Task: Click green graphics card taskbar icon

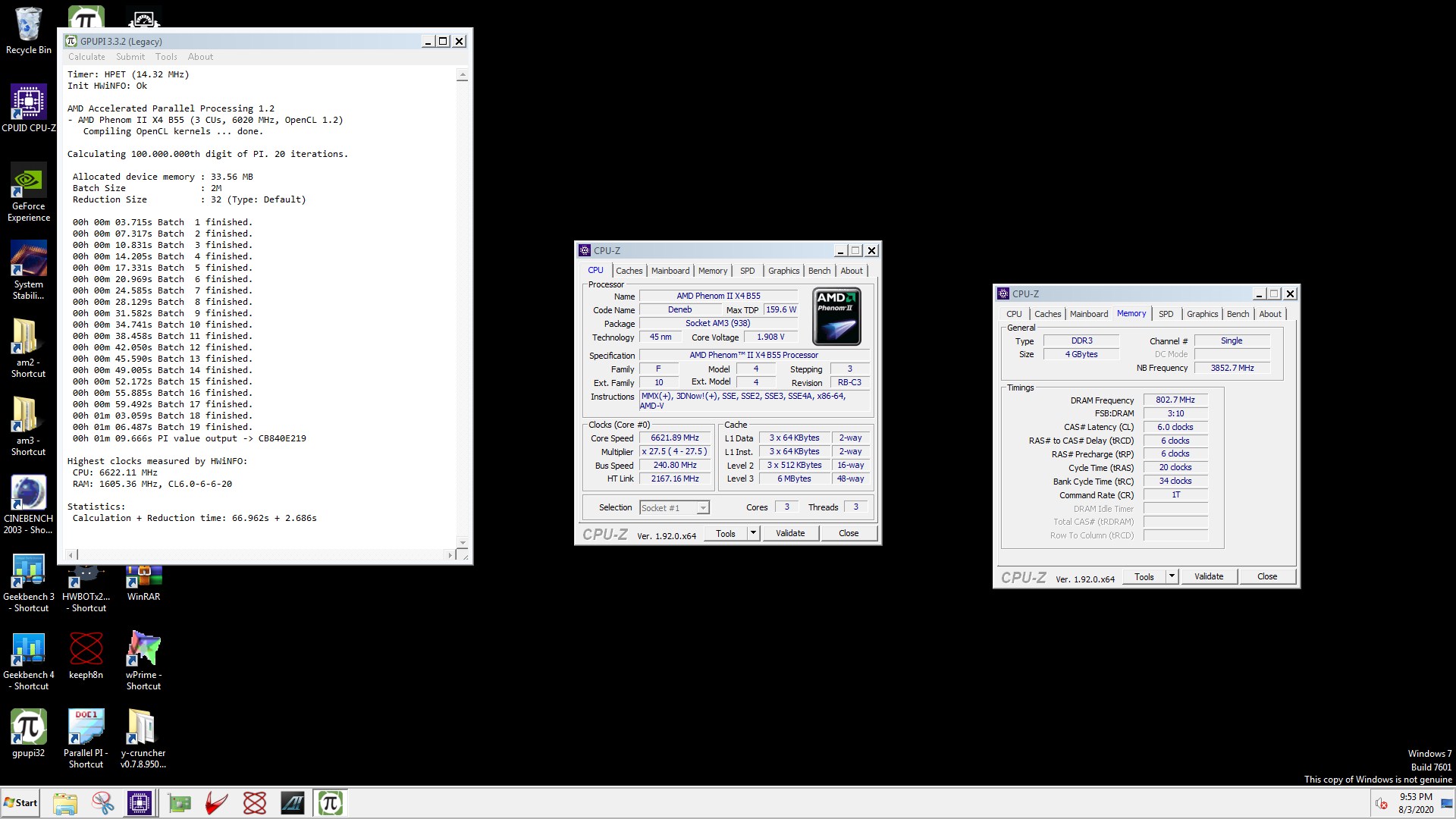Action: (x=180, y=803)
